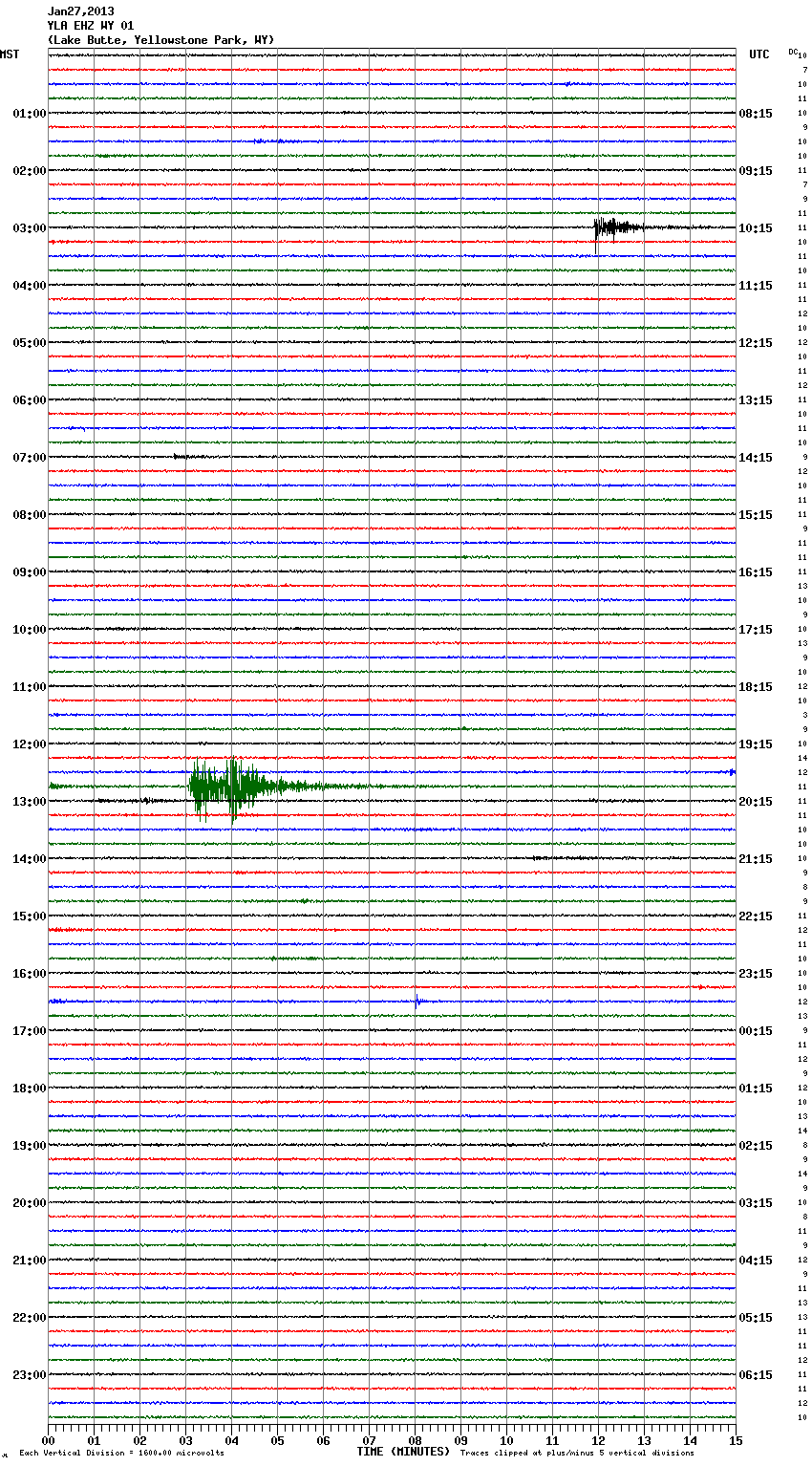The height and width of the screenshot is (1466, 812).
Task: Click the 12:00 MST time label
Action: tap(30, 744)
